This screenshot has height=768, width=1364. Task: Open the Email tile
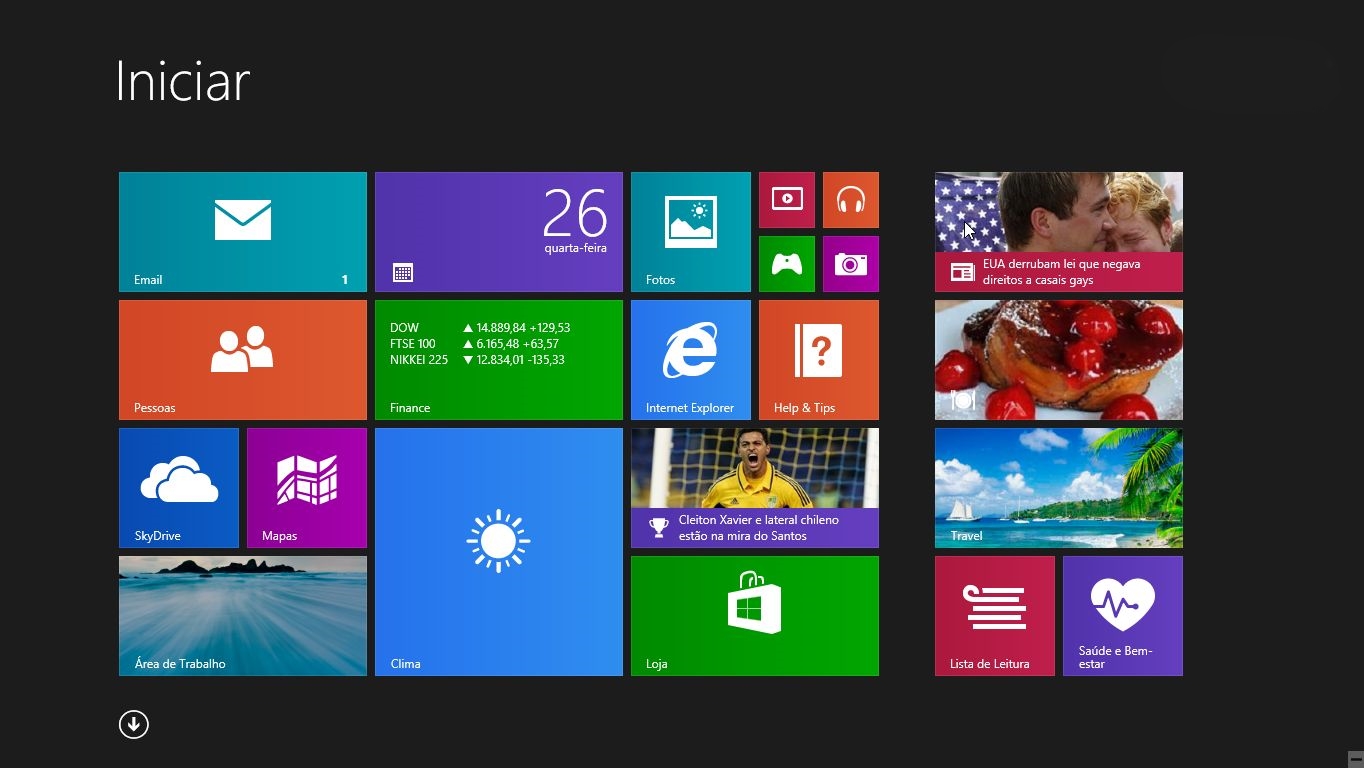pos(243,232)
